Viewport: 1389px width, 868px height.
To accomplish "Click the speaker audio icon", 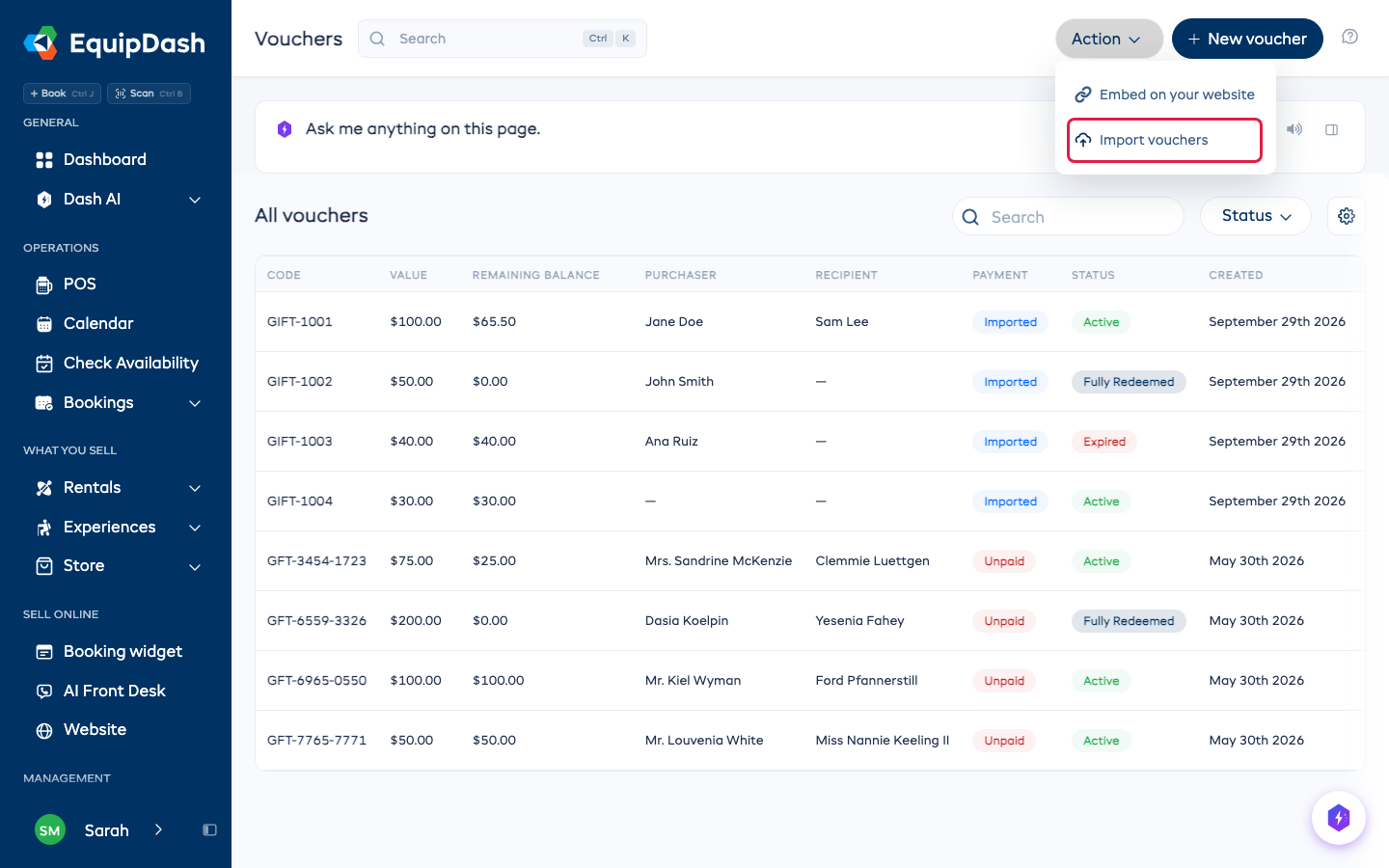I will pyautogui.click(x=1294, y=129).
